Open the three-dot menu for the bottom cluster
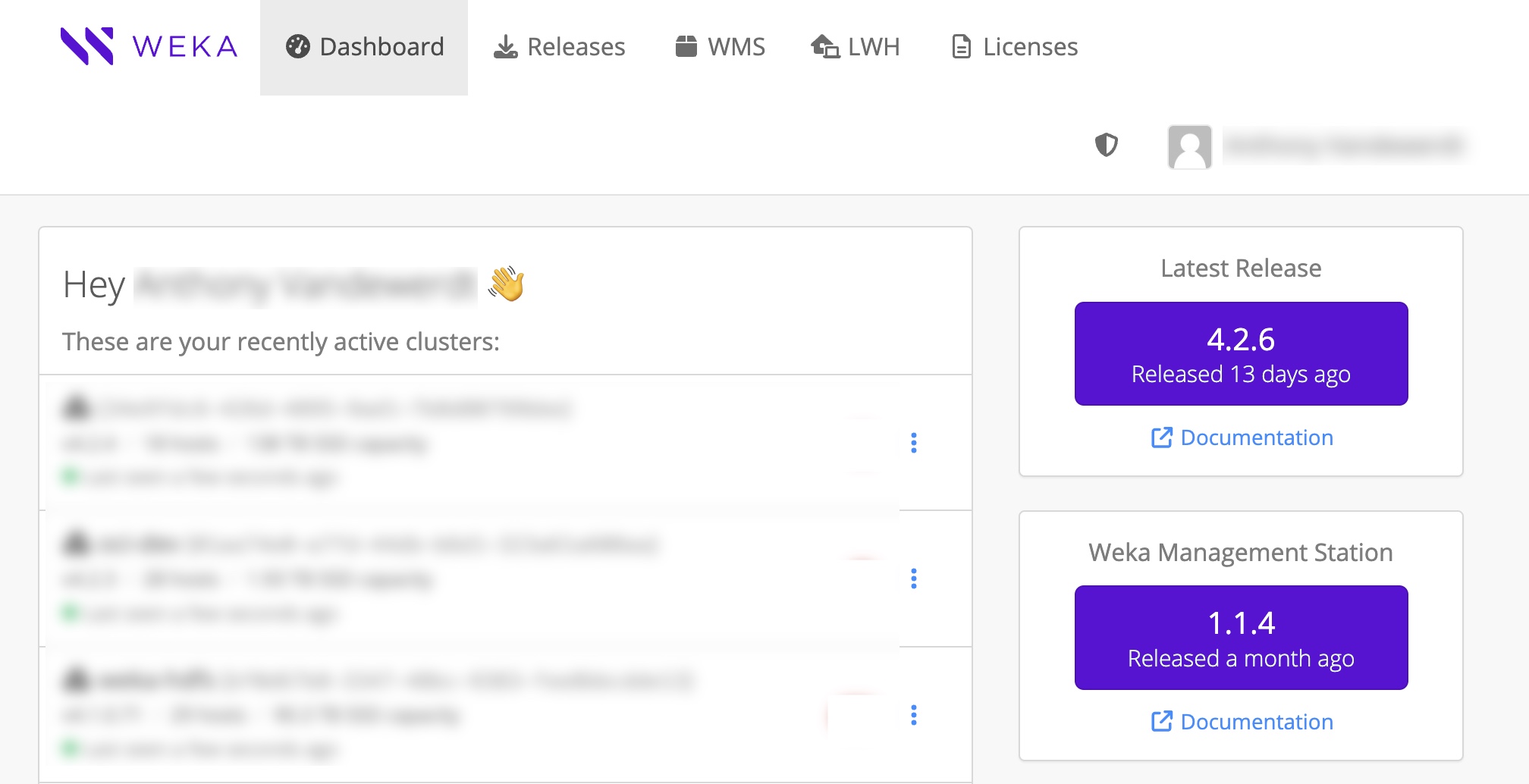This screenshot has width=1529, height=784. tap(914, 715)
